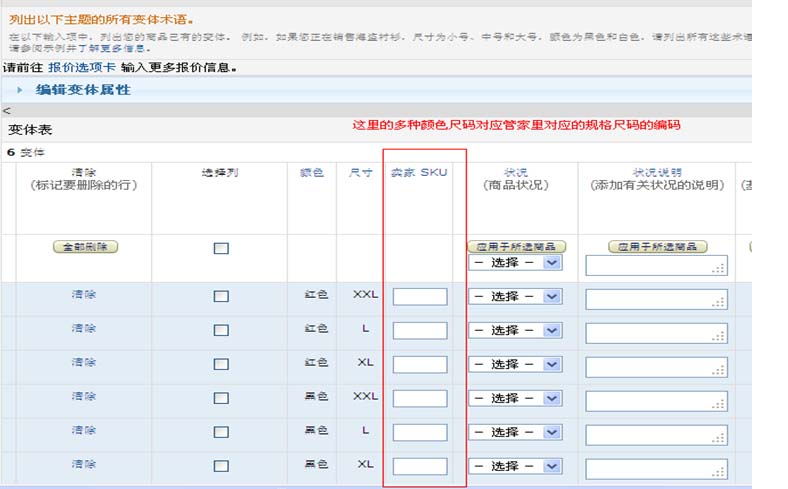Tick the checkbox for 黑色 L row
The image size is (788, 489).
(221, 432)
